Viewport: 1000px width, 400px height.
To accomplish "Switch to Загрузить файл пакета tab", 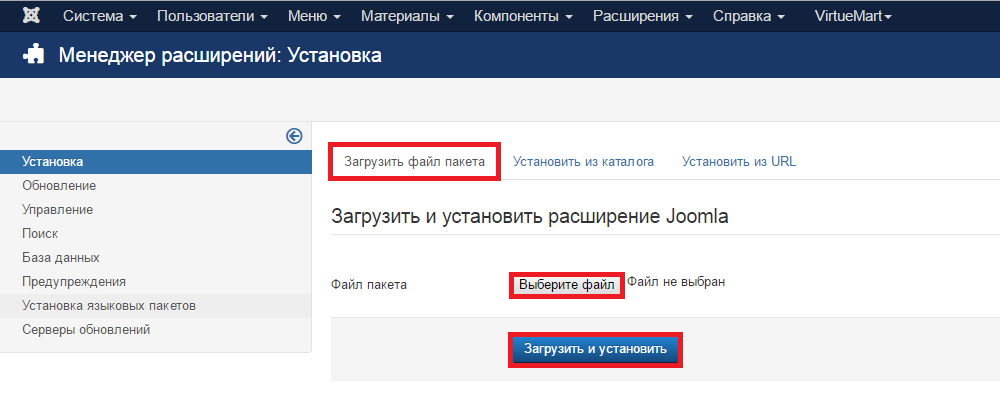I will point(414,161).
